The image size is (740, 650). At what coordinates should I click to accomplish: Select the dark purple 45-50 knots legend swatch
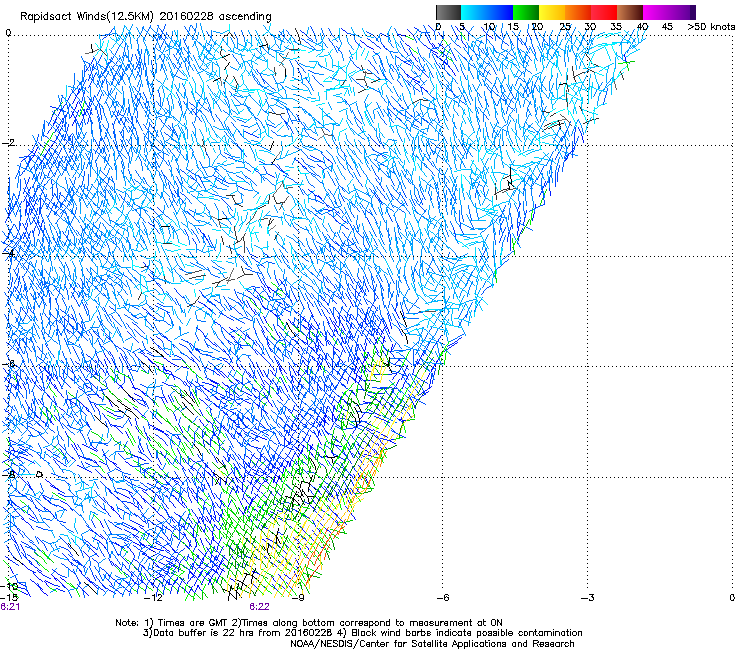(682, 12)
